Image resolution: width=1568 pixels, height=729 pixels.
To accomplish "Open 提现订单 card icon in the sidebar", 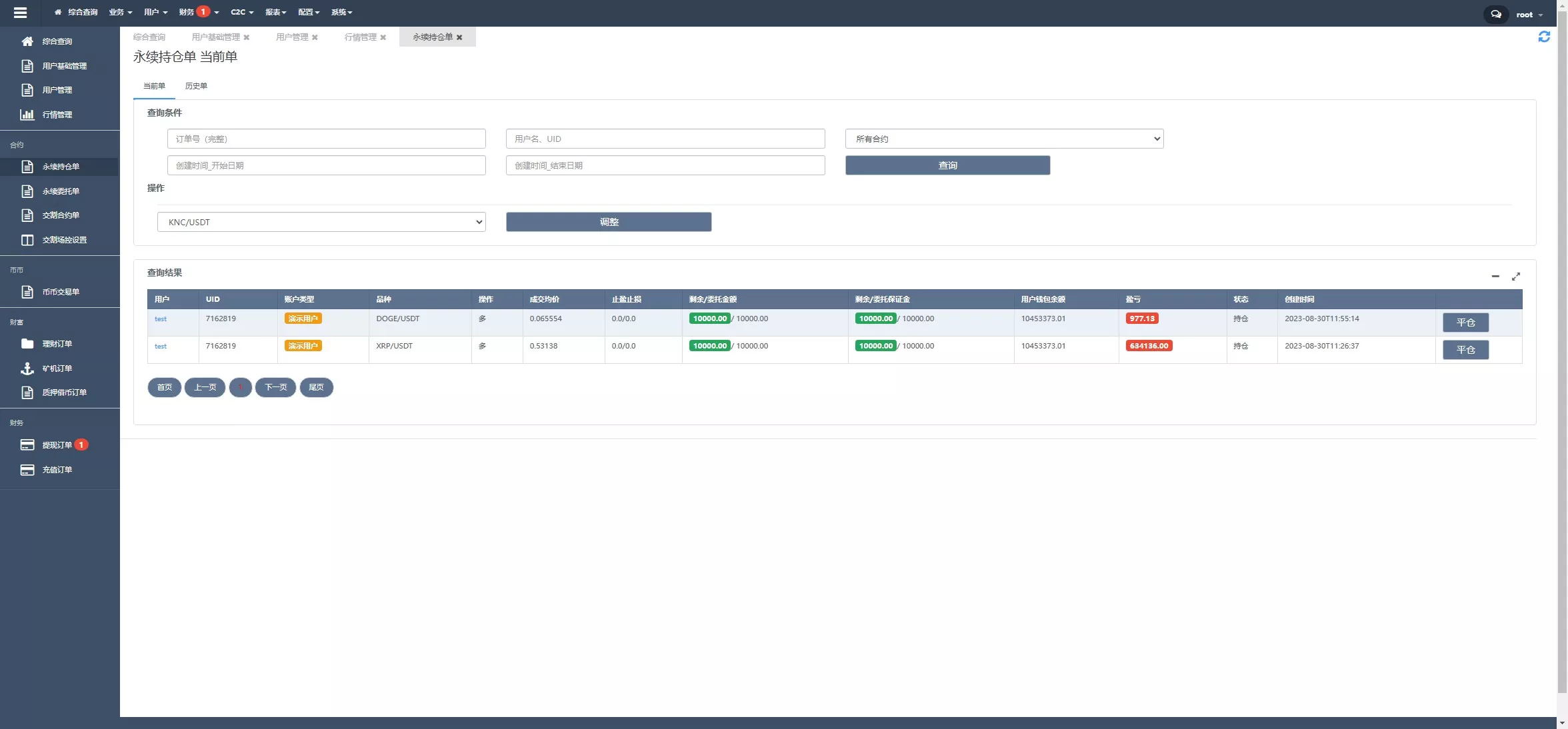I will tap(27, 445).
